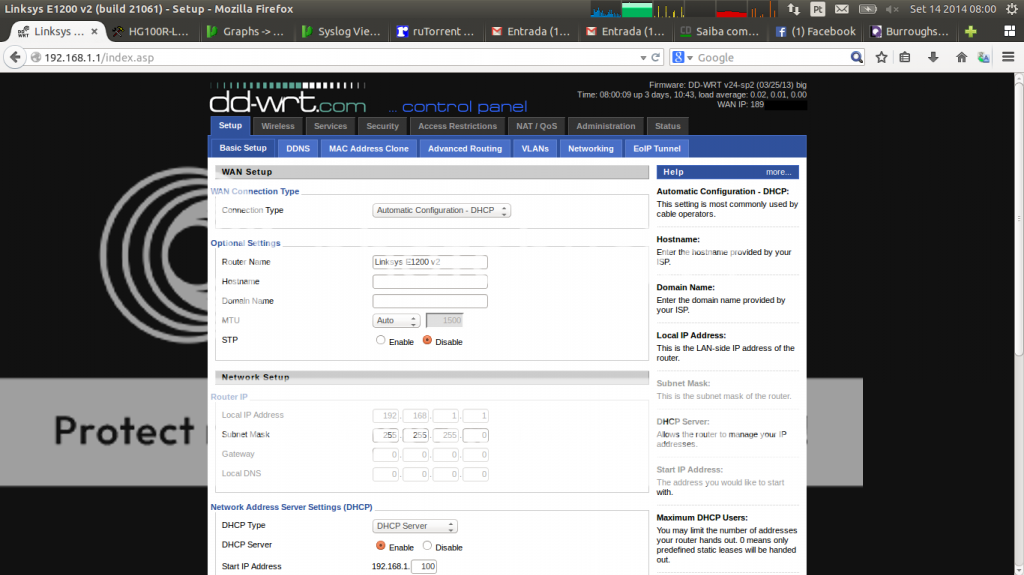Go to the home page icon
This screenshot has width=1024, height=575.
(x=961, y=58)
